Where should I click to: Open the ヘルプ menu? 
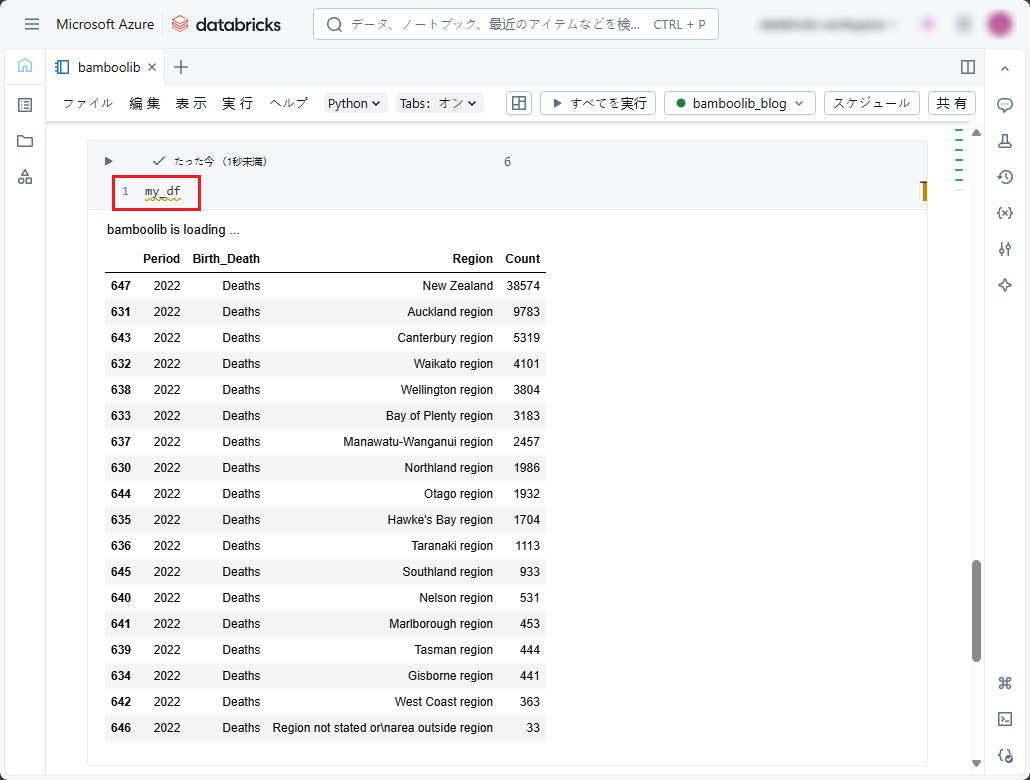289,103
